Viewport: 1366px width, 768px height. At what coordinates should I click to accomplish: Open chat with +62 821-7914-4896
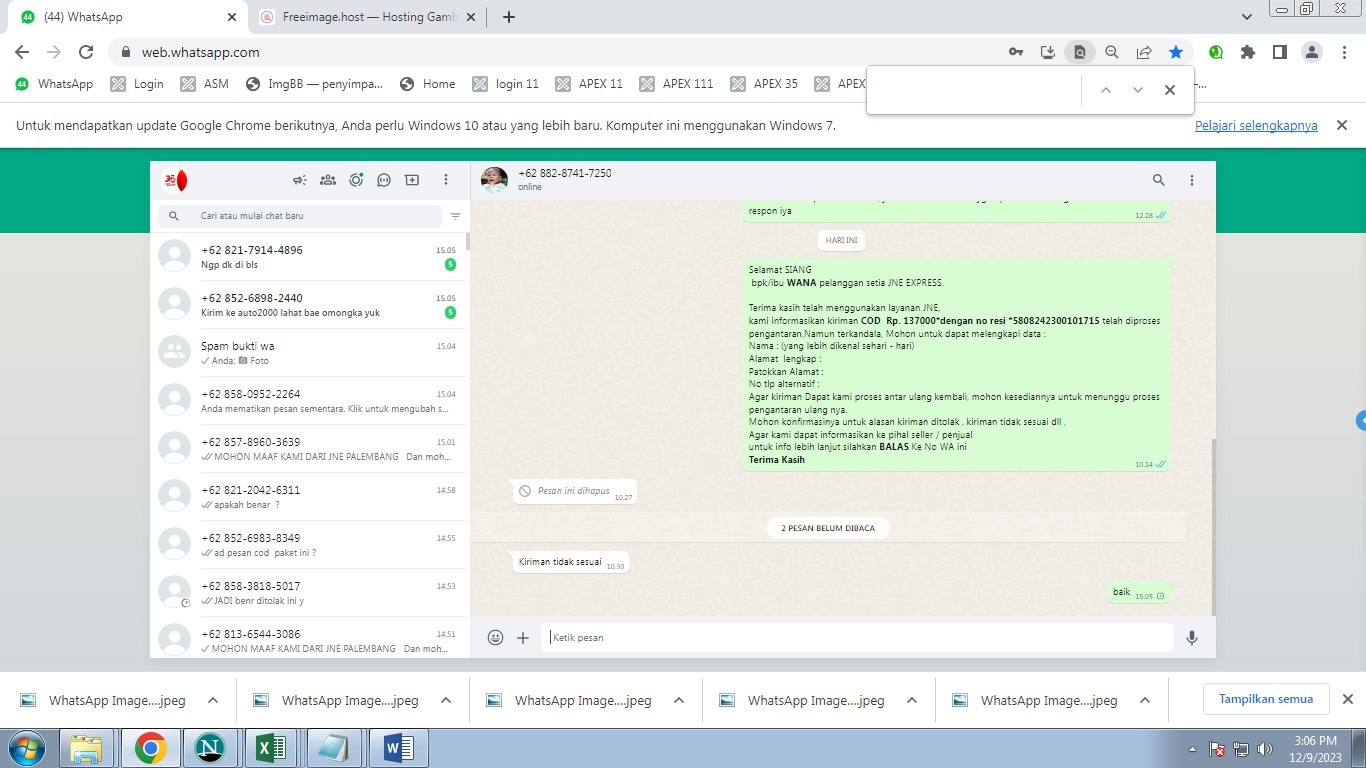click(308, 257)
